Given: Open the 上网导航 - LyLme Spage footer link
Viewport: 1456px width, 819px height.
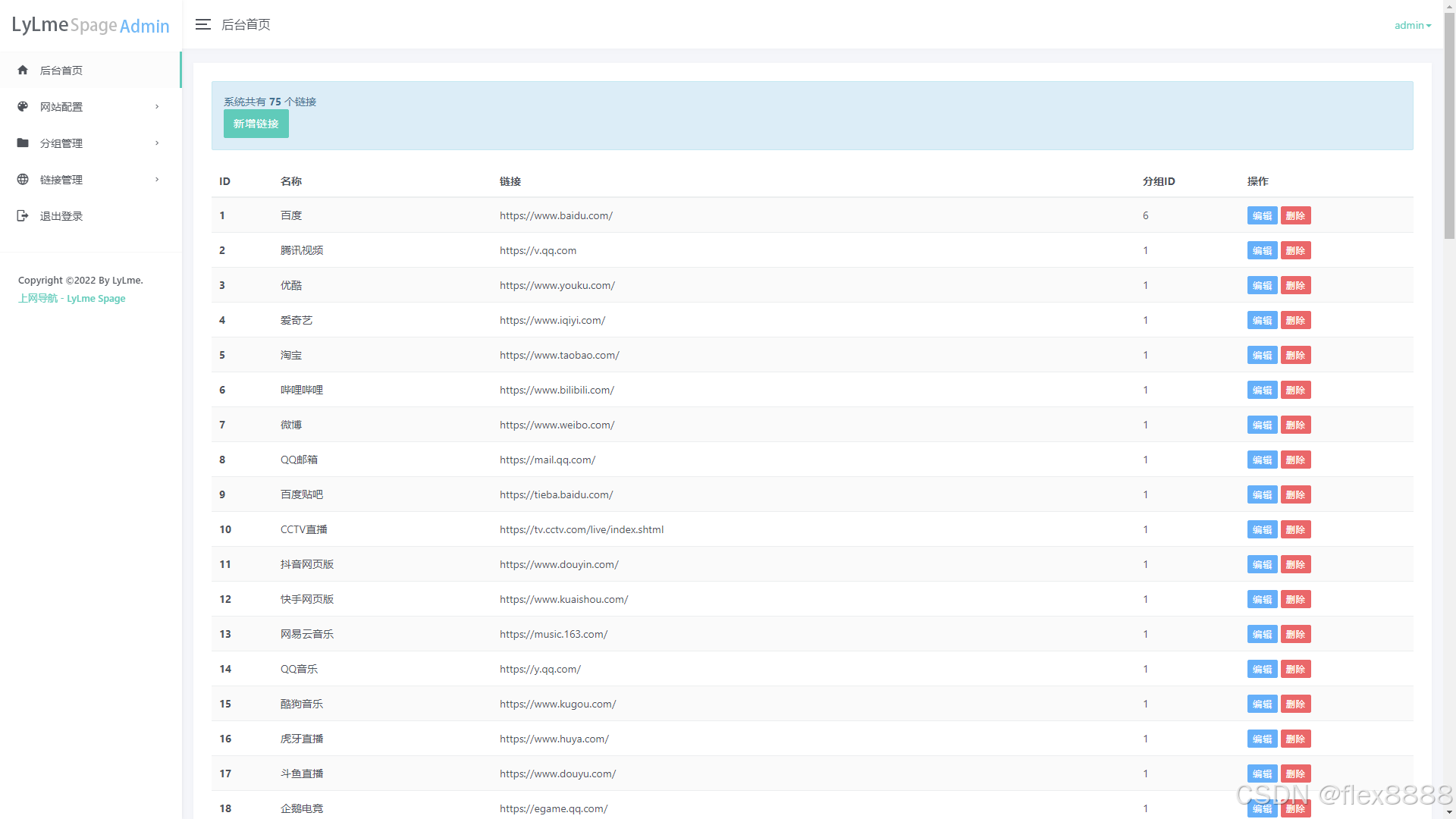Looking at the screenshot, I should coord(72,298).
